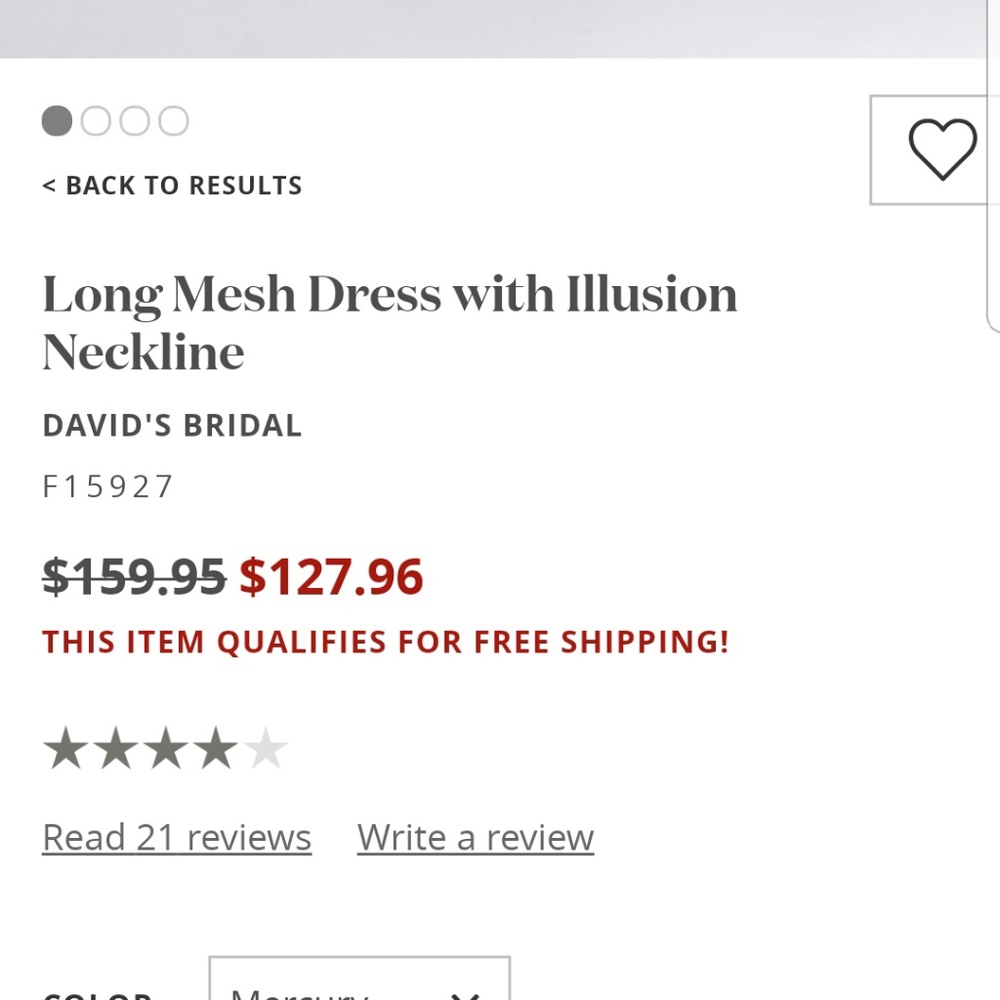
Task: Open the Mercury color dropdown
Action: pyautogui.click(x=360, y=978)
